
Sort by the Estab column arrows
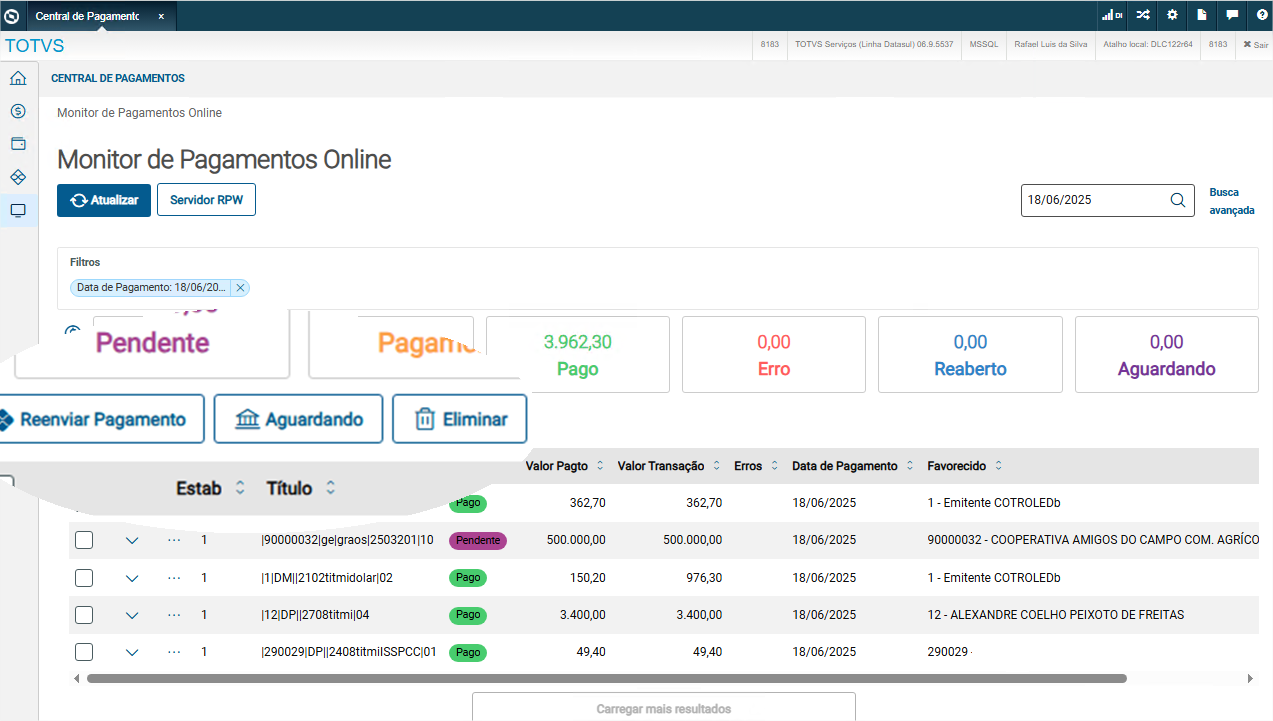tap(239, 488)
